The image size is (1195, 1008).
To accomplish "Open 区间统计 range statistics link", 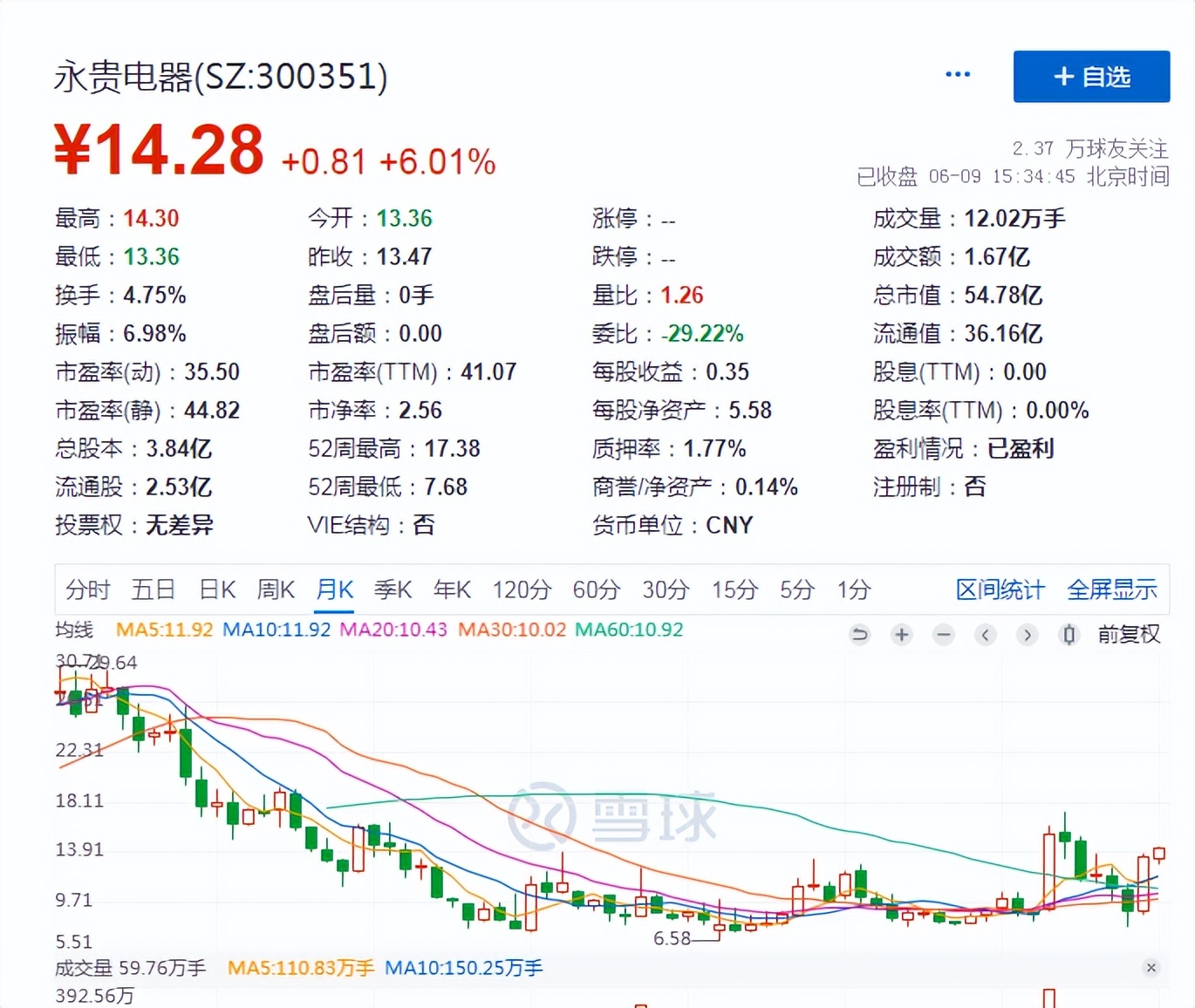I will (x=1000, y=590).
